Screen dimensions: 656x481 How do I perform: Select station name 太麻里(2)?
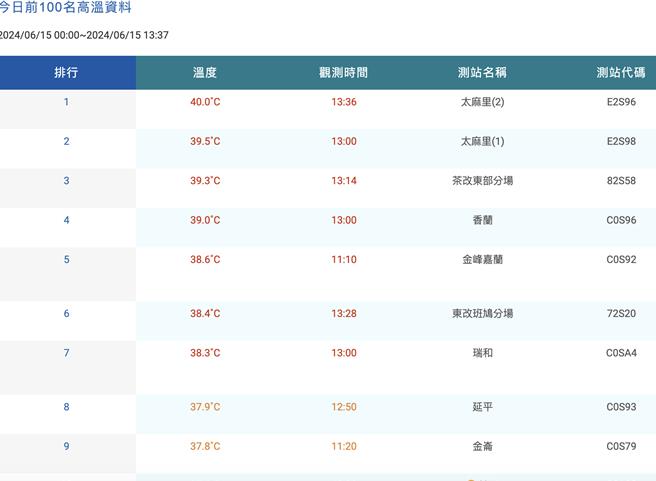click(x=482, y=102)
